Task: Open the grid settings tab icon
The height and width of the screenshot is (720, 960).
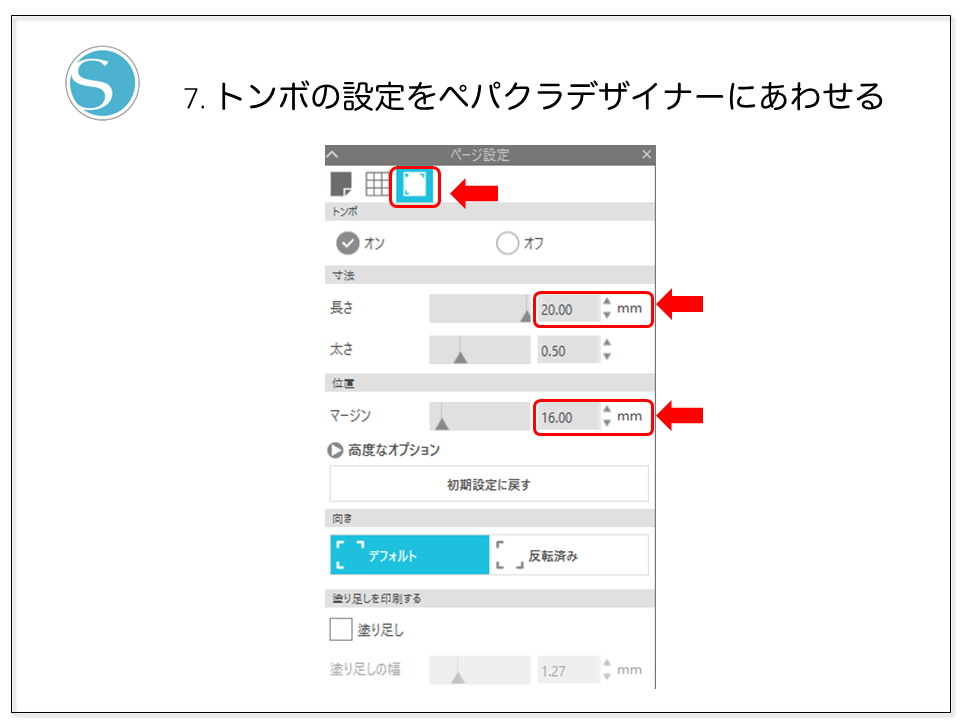Action: 377,184
